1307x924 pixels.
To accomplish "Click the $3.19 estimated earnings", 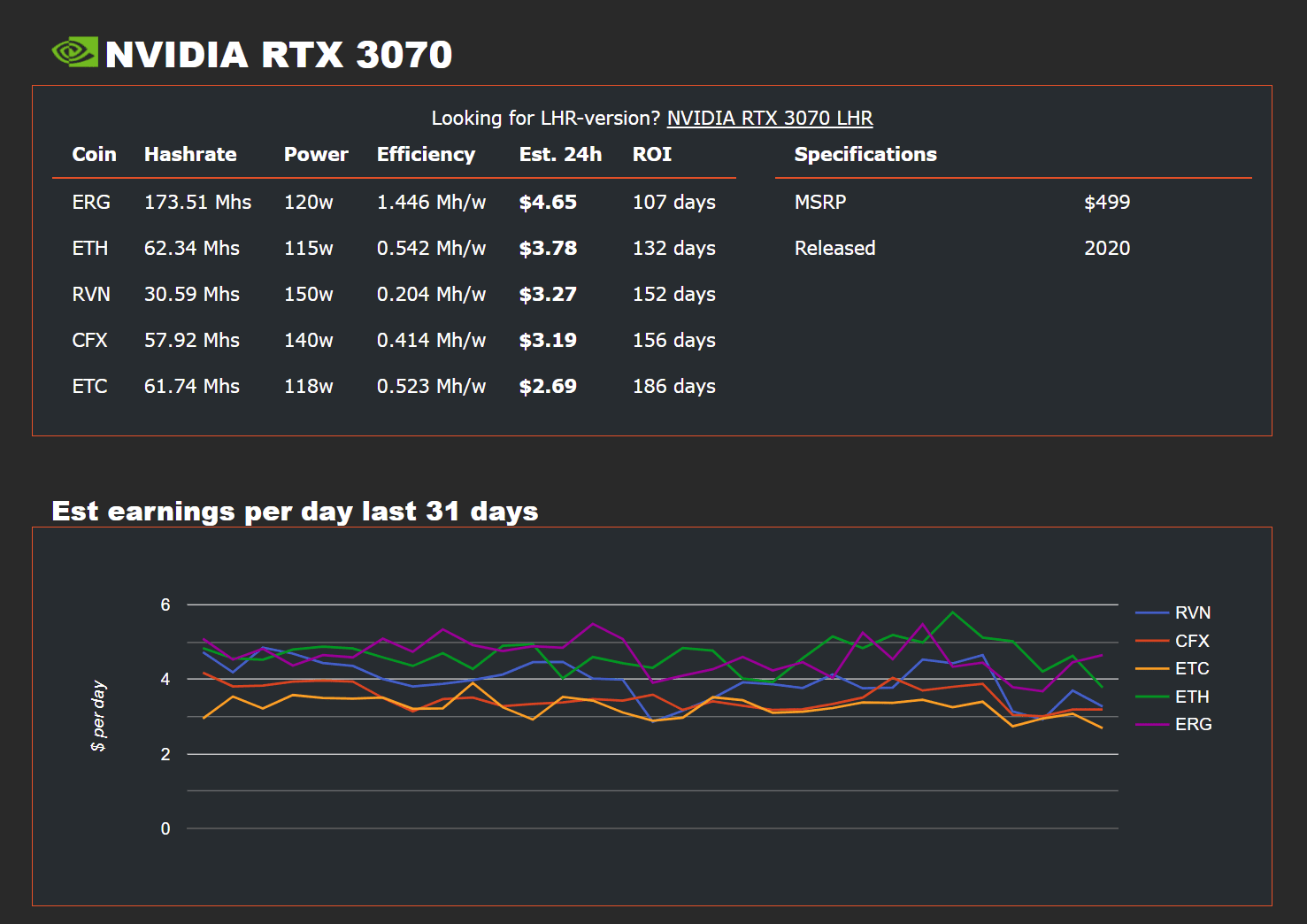I will 548,340.
